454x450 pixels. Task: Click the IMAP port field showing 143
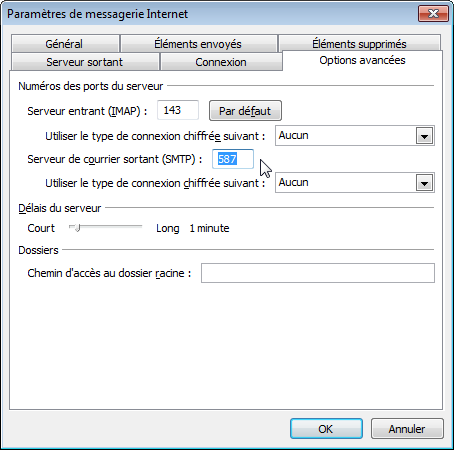[x=178, y=110]
